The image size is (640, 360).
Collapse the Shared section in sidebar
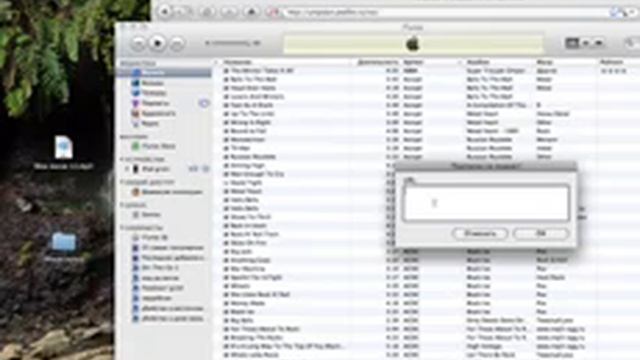(x=122, y=182)
